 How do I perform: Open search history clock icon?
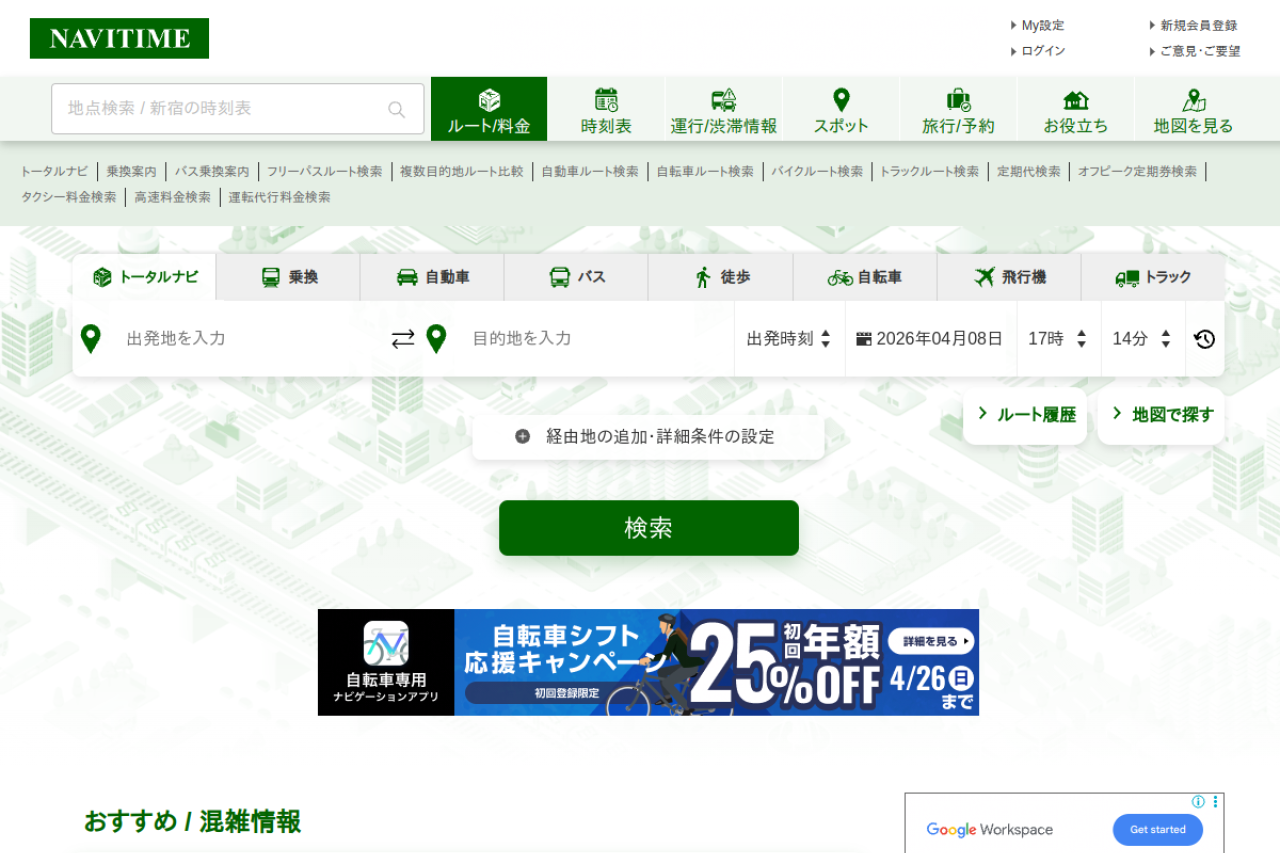point(1204,339)
